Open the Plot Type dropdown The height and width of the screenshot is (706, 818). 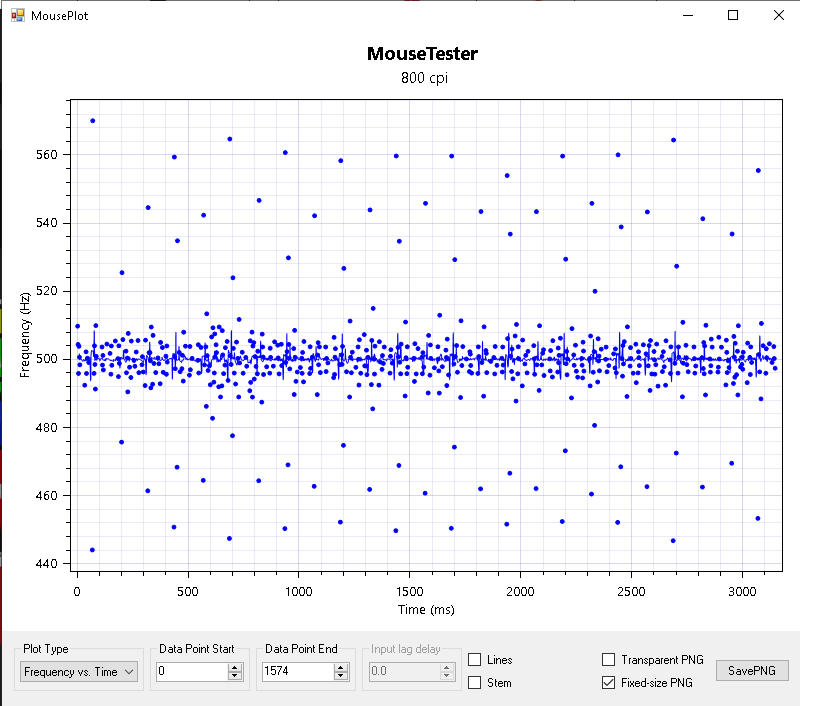click(79, 672)
